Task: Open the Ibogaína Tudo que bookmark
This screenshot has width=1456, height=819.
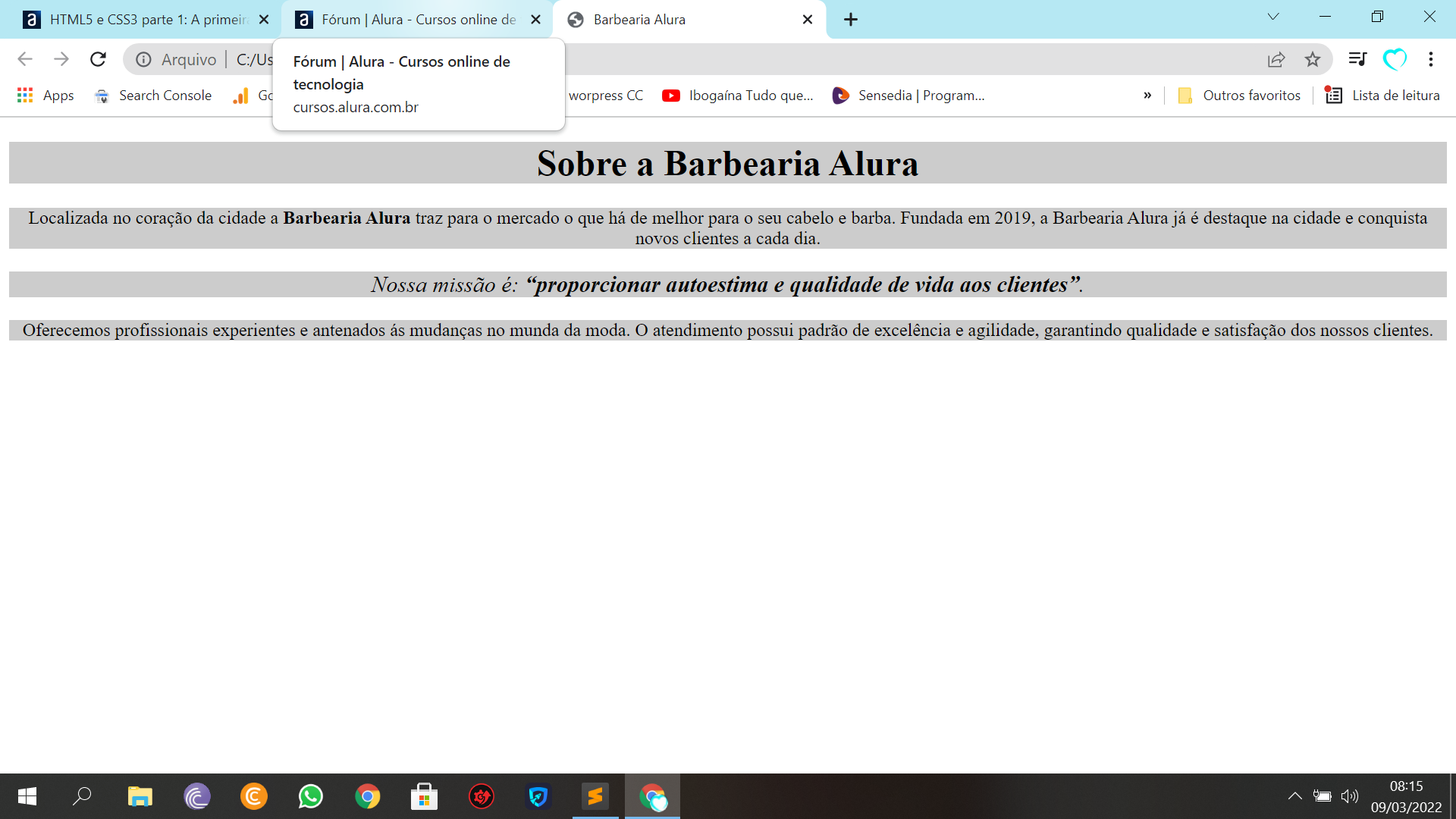Action: point(738,96)
